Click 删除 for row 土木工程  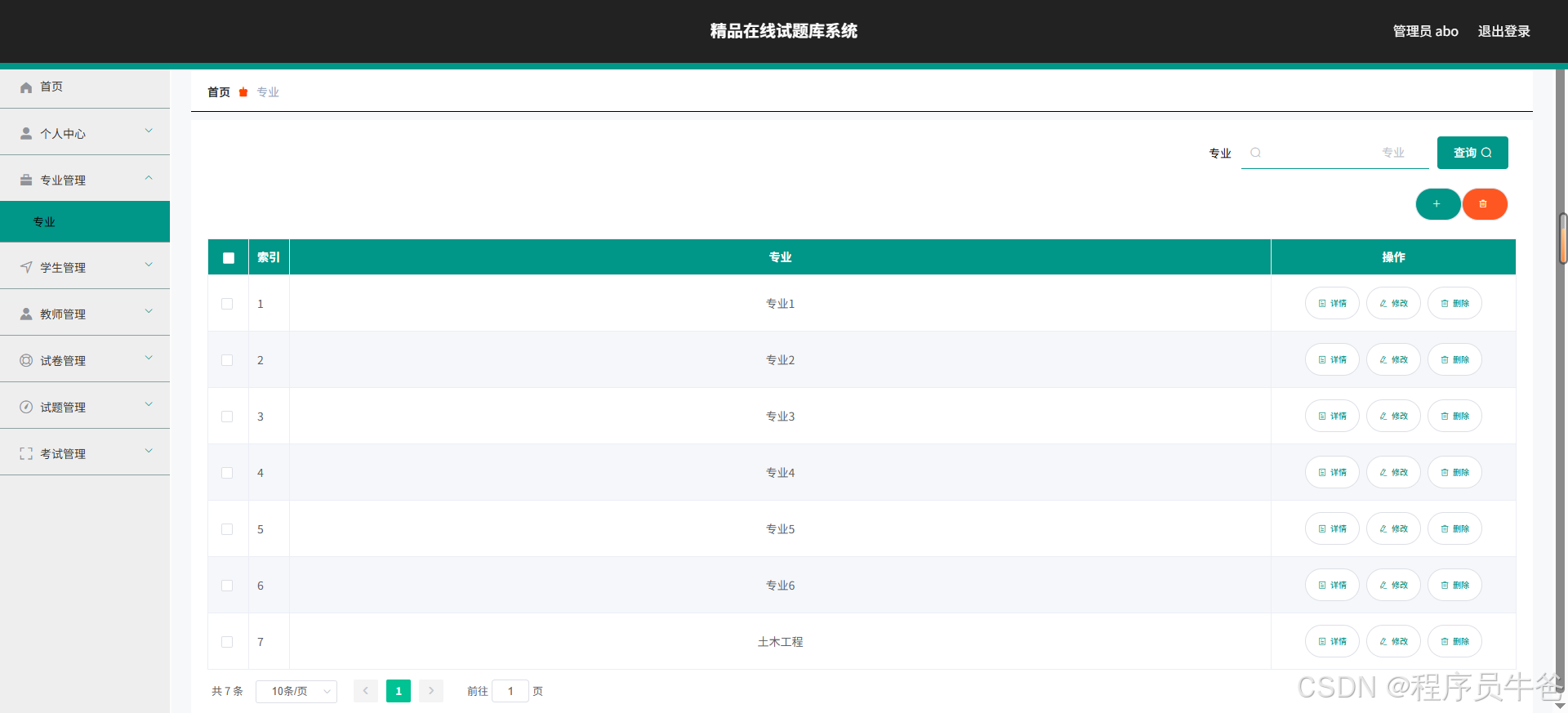coord(1454,642)
